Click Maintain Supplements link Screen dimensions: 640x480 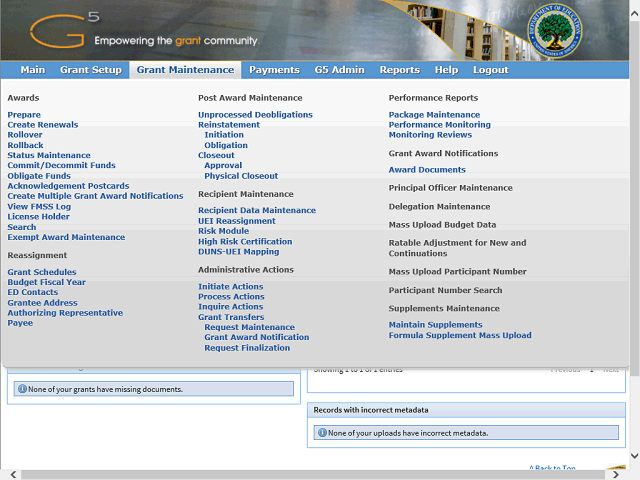(x=436, y=325)
